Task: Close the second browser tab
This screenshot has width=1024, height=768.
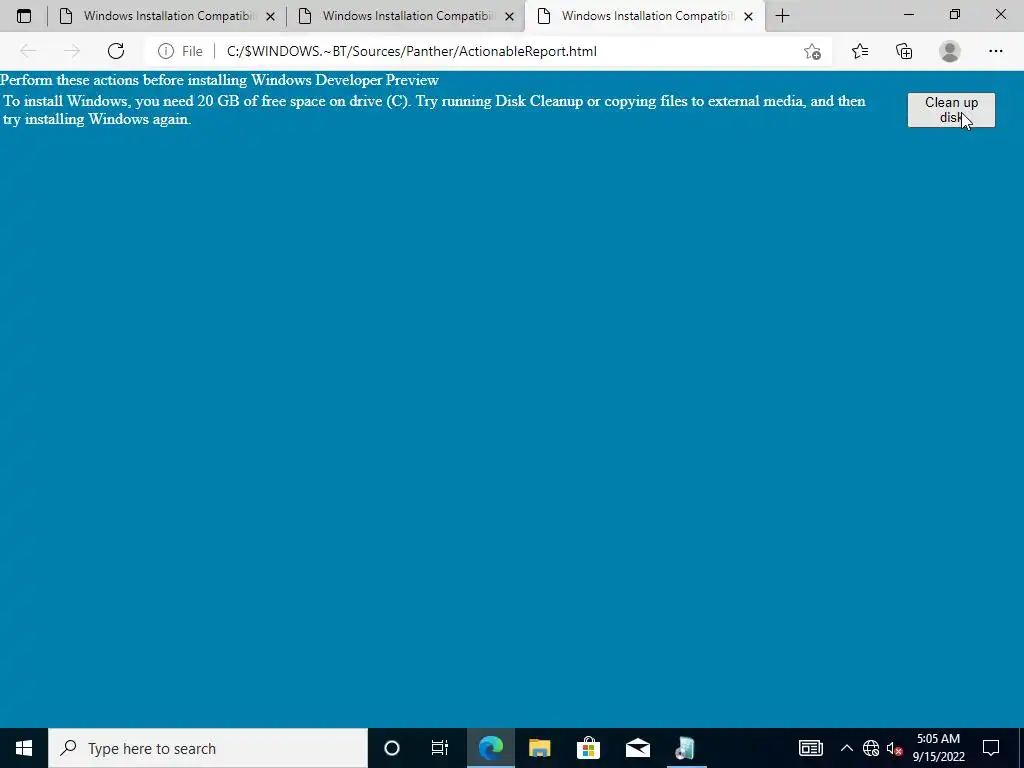Action: [509, 16]
